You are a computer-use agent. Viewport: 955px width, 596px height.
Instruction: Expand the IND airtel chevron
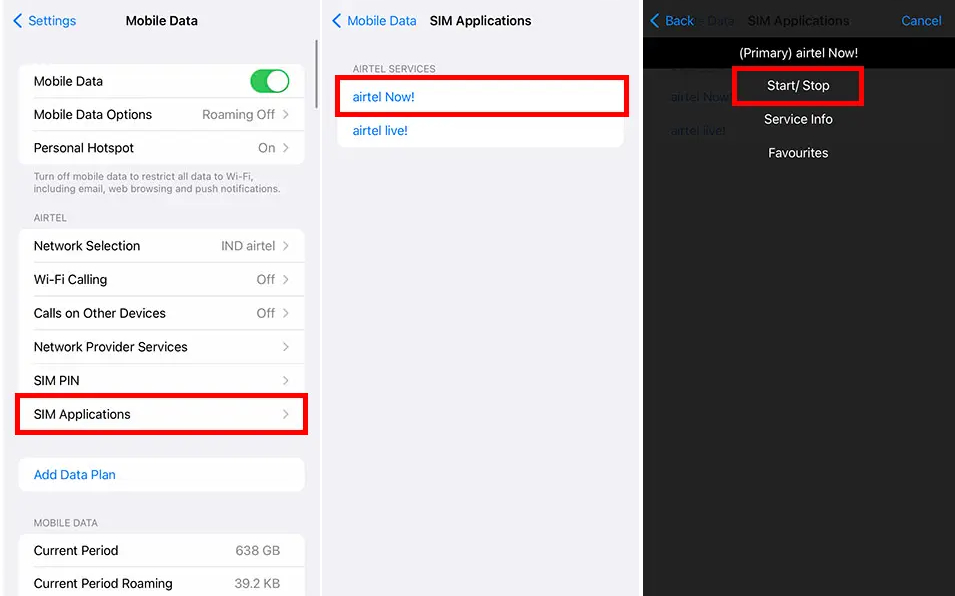[286, 246]
